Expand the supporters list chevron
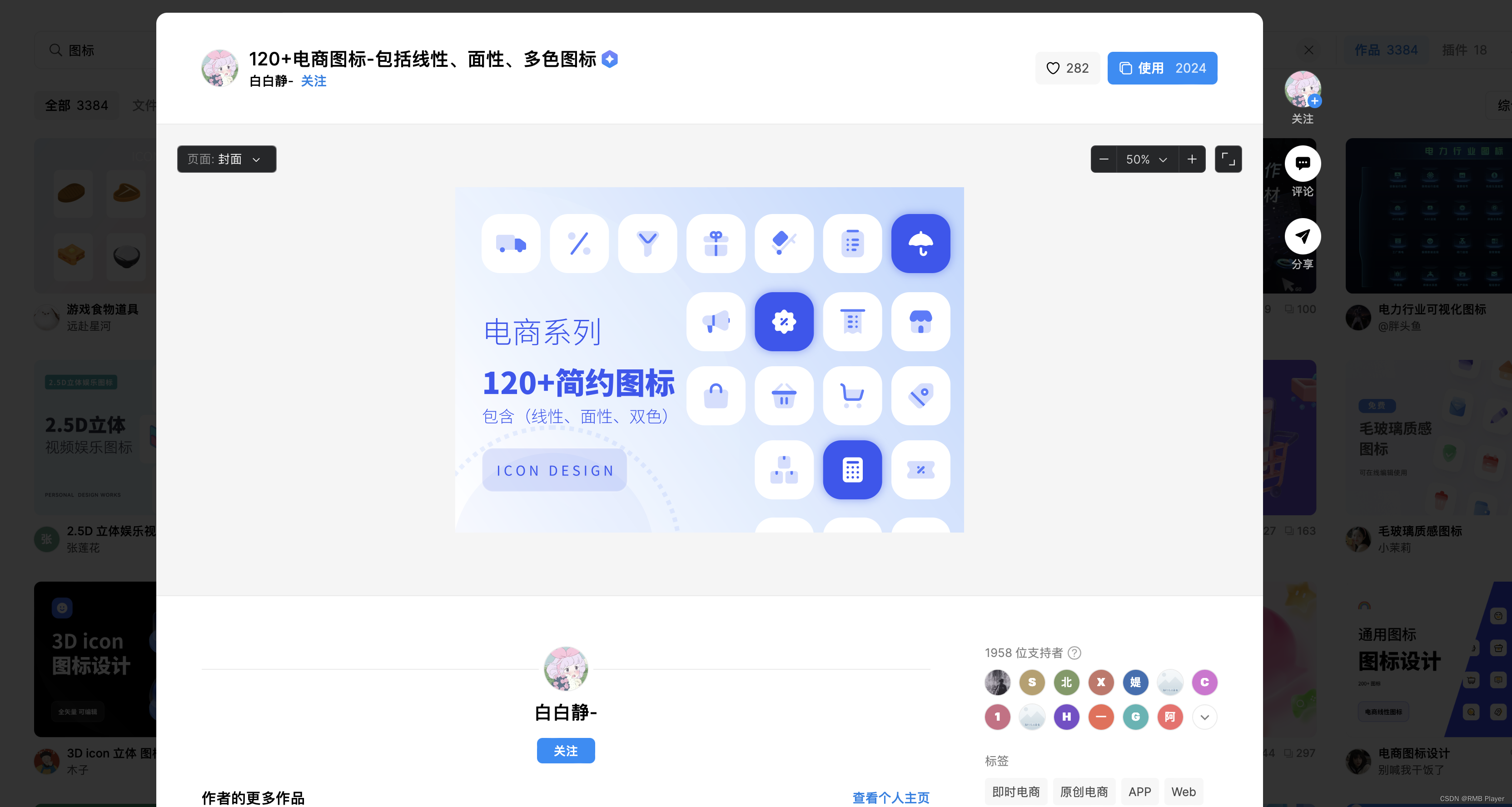Viewport: 1512px width, 807px height. click(1204, 717)
